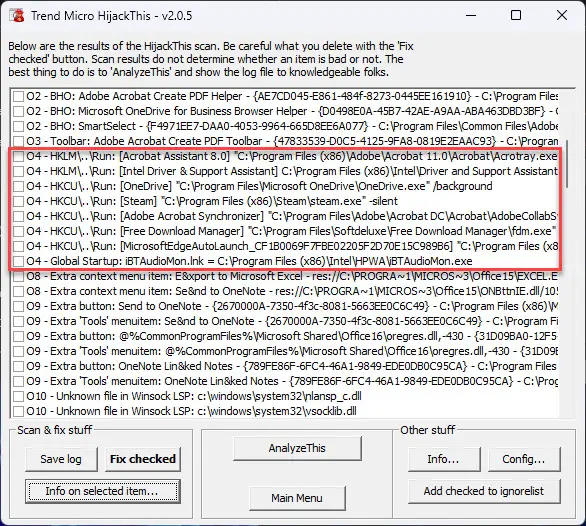Select the iBTAudioMon.exe Global Startup row text
Image resolution: width=586 pixels, height=526 pixels.
click(249, 261)
